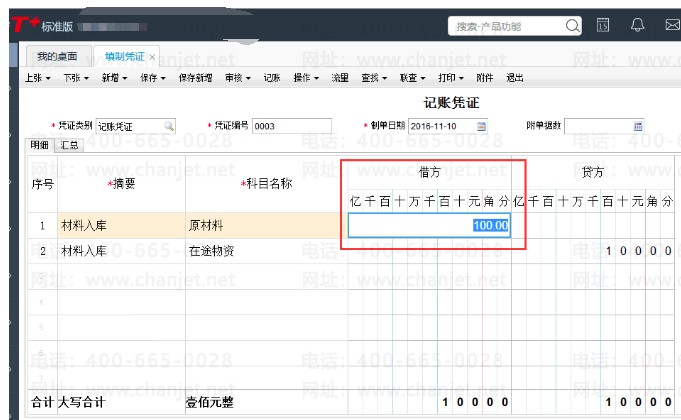Click sequence number 1 cell
This screenshot has width=681, height=420.
click(43, 225)
